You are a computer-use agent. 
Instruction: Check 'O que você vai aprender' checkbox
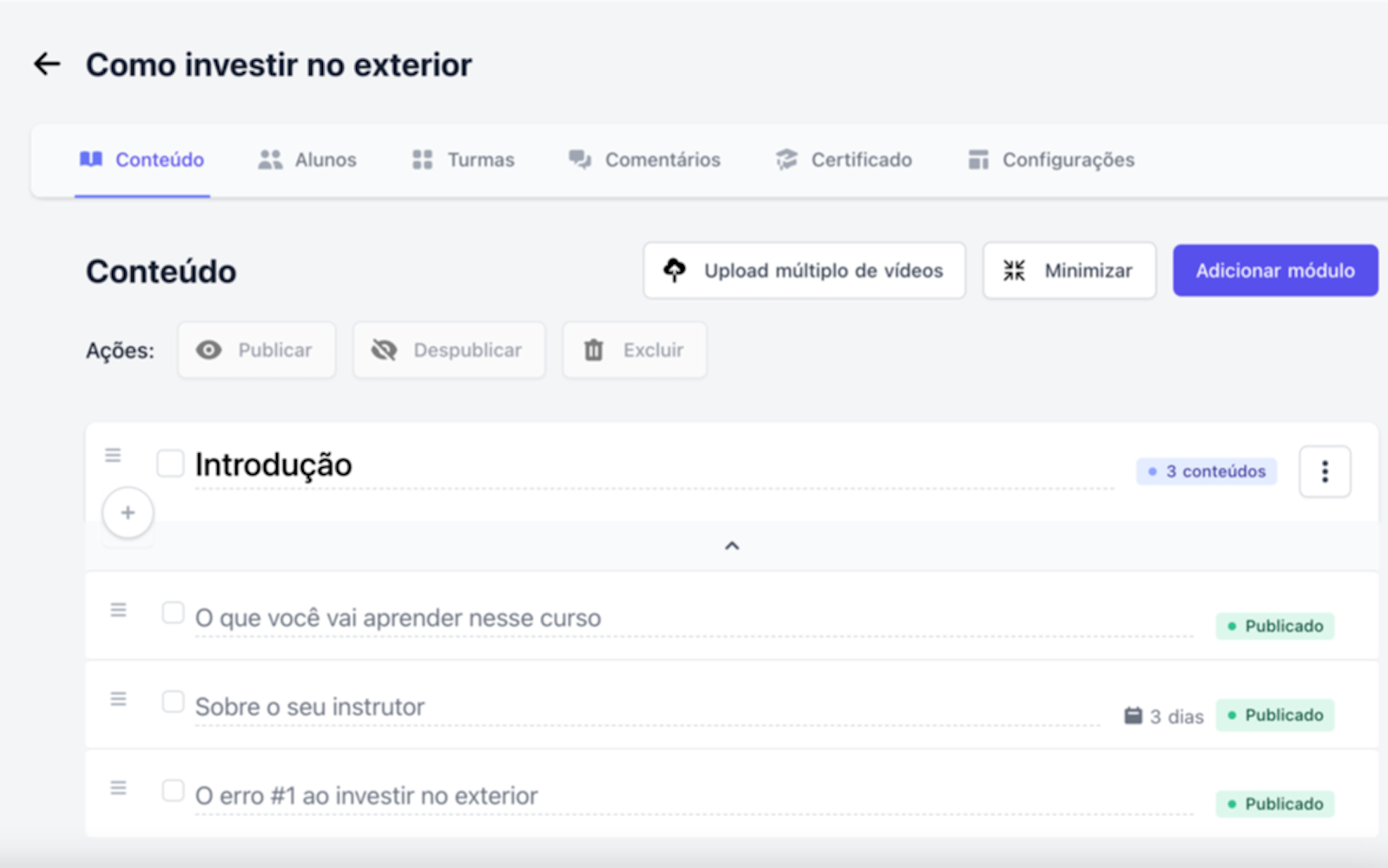click(x=173, y=613)
